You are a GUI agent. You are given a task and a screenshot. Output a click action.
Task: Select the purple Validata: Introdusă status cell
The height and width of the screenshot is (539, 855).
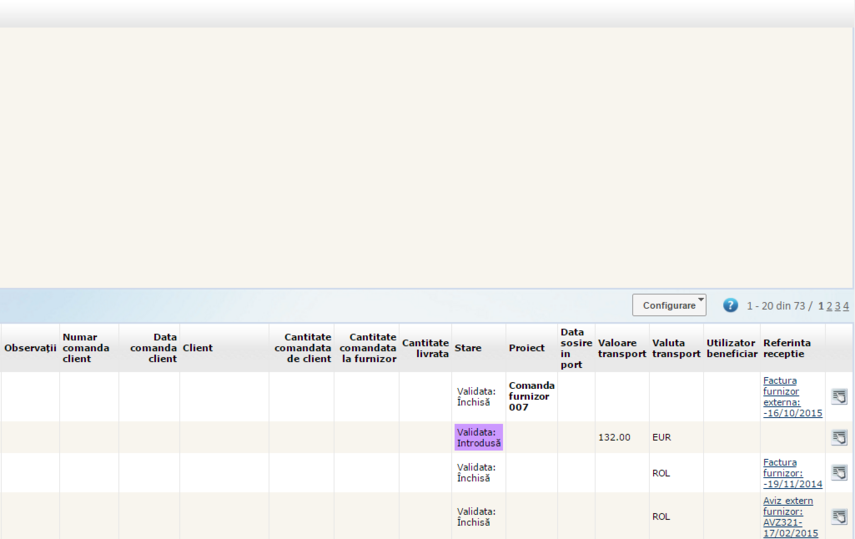click(479, 437)
